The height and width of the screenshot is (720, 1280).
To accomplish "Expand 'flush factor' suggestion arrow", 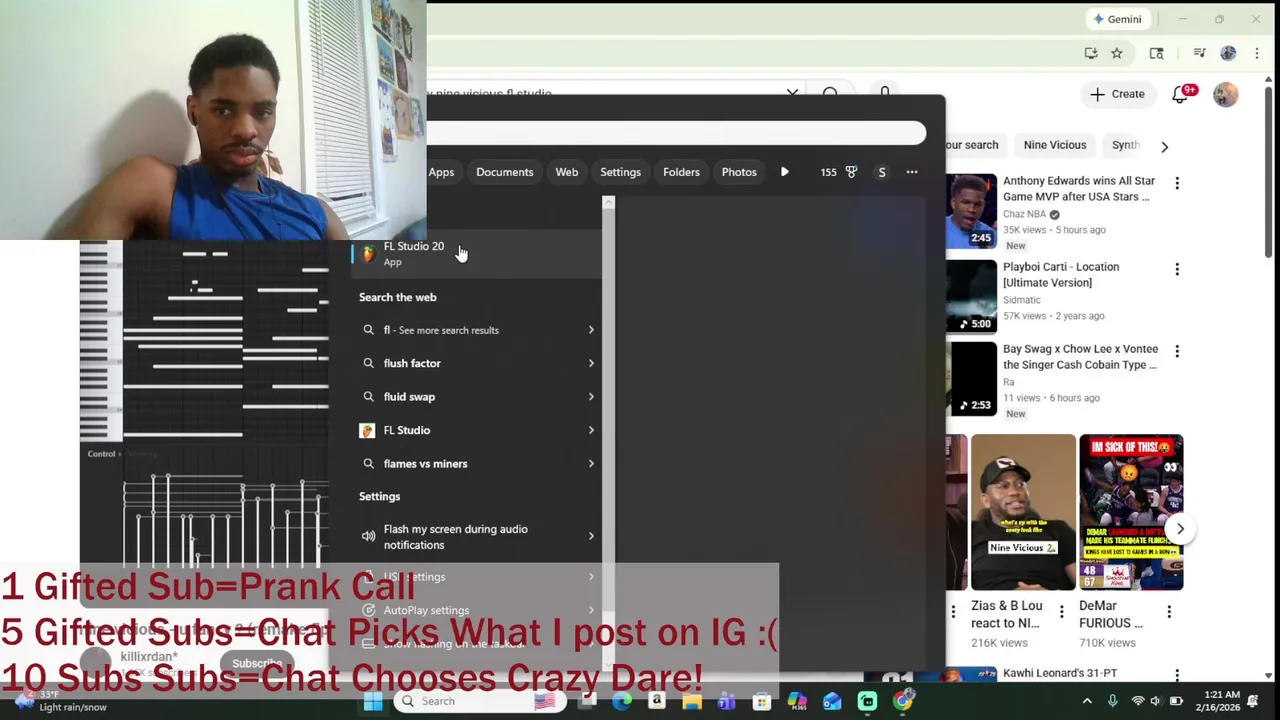I will (x=591, y=363).
